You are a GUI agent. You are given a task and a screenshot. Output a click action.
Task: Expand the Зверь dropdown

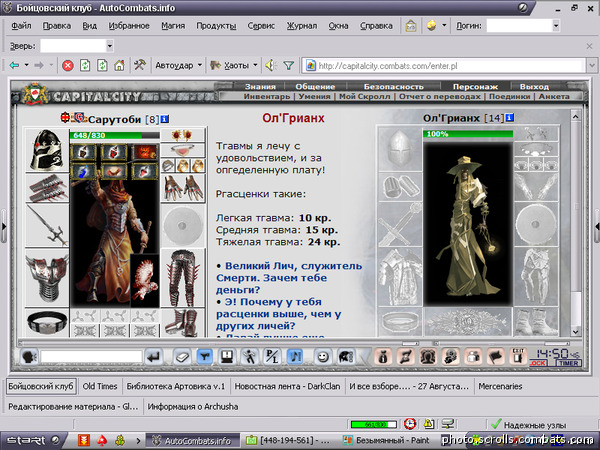click(x=109, y=46)
